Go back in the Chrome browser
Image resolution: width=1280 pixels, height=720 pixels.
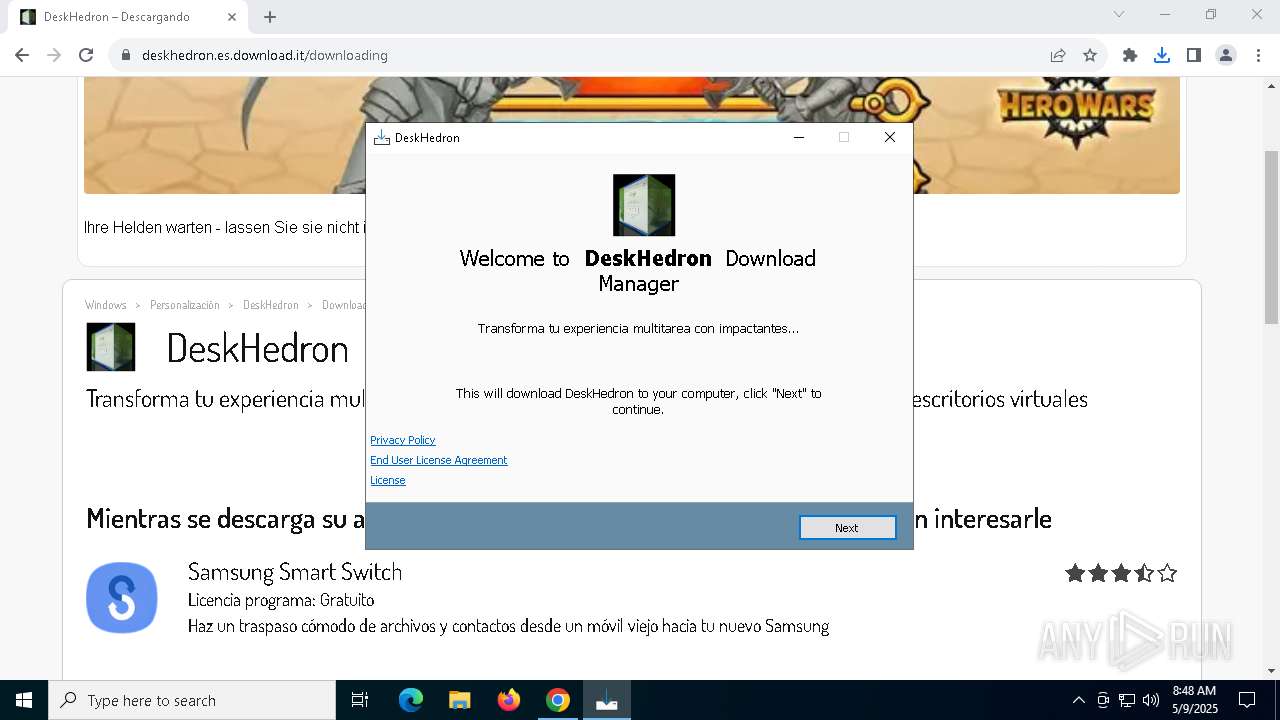coord(22,55)
